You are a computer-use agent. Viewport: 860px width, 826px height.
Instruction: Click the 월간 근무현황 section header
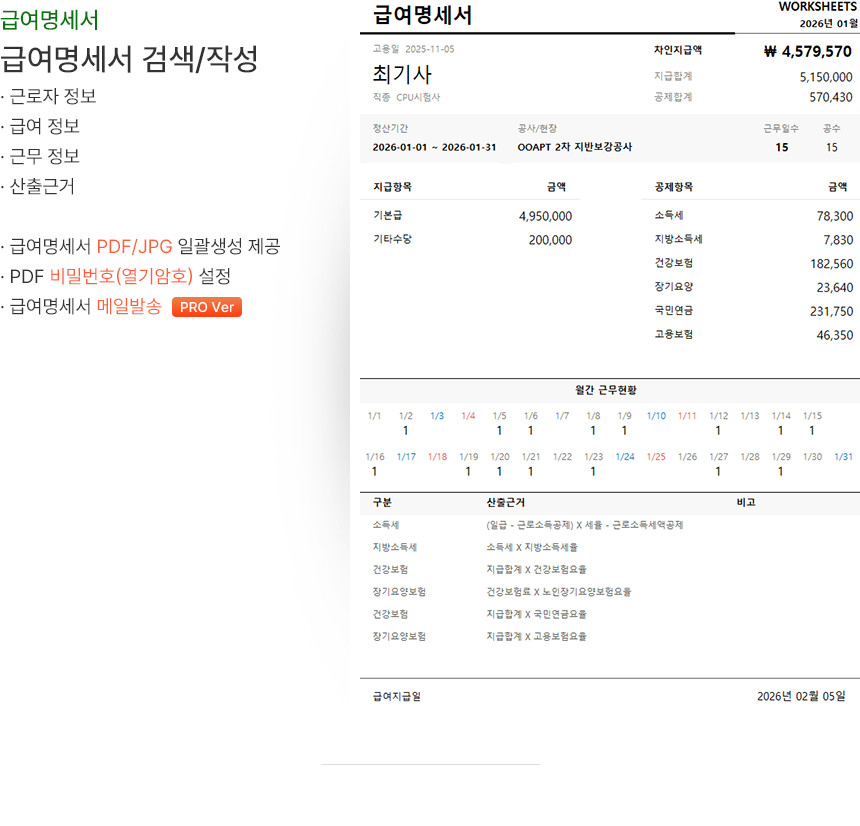pyautogui.click(x=610, y=390)
